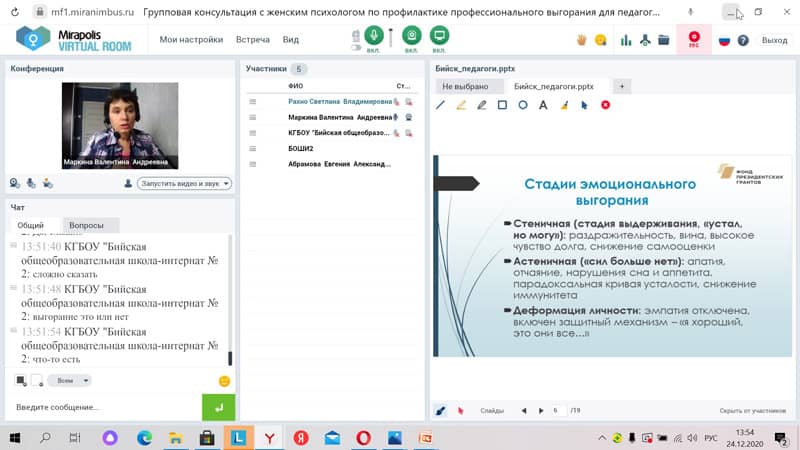Toggle the green webcam button
The image size is (800, 450).
point(411,36)
